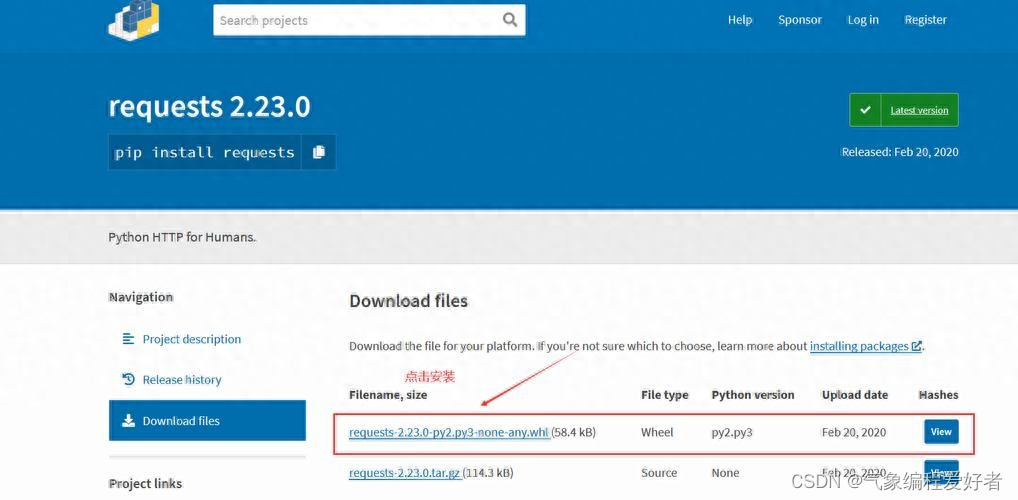Download requests-2.23.0.tar.gz source file
Image resolution: width=1018 pixels, height=500 pixels.
tap(405, 473)
